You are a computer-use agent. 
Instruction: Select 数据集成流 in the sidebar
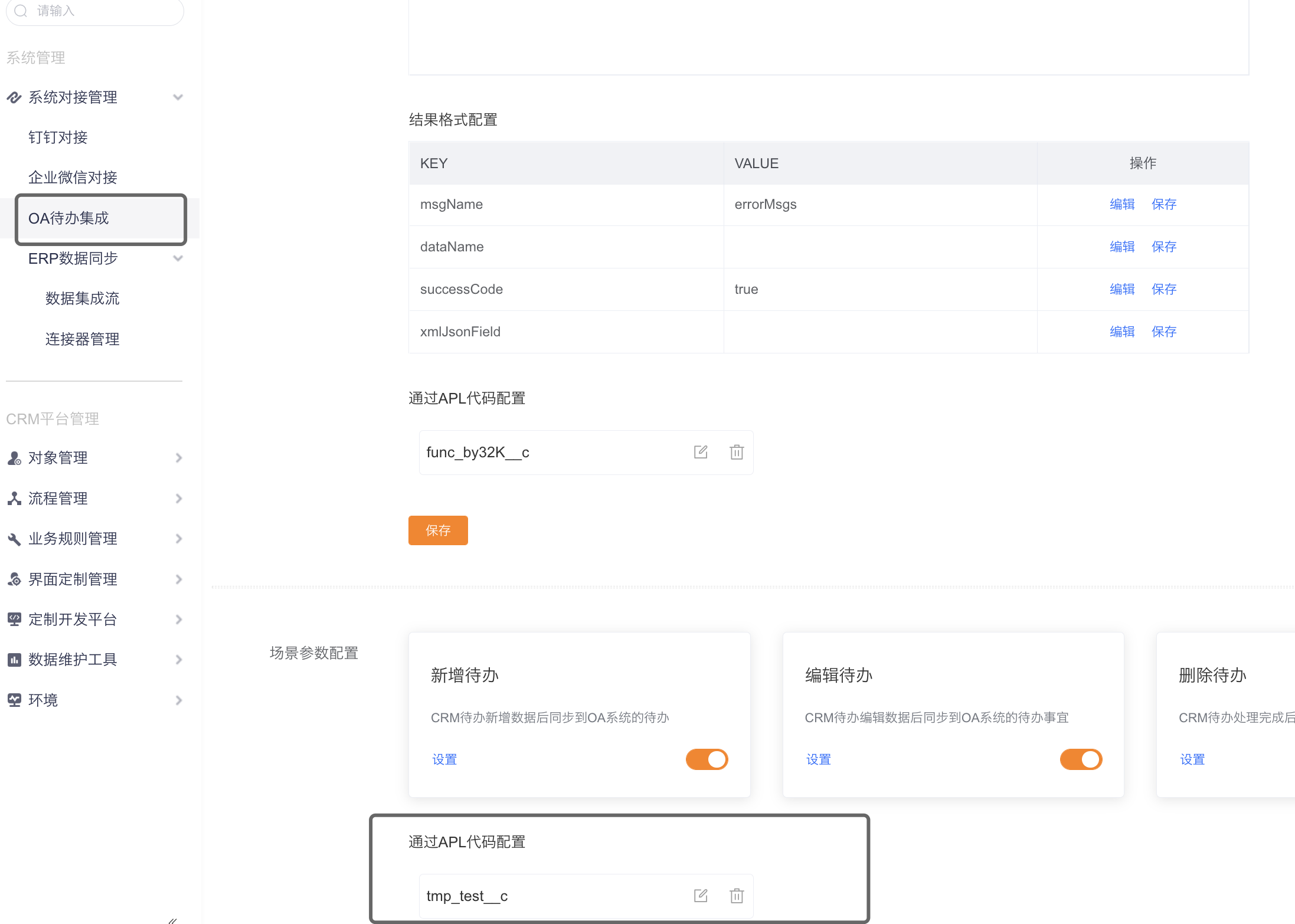[82, 299]
